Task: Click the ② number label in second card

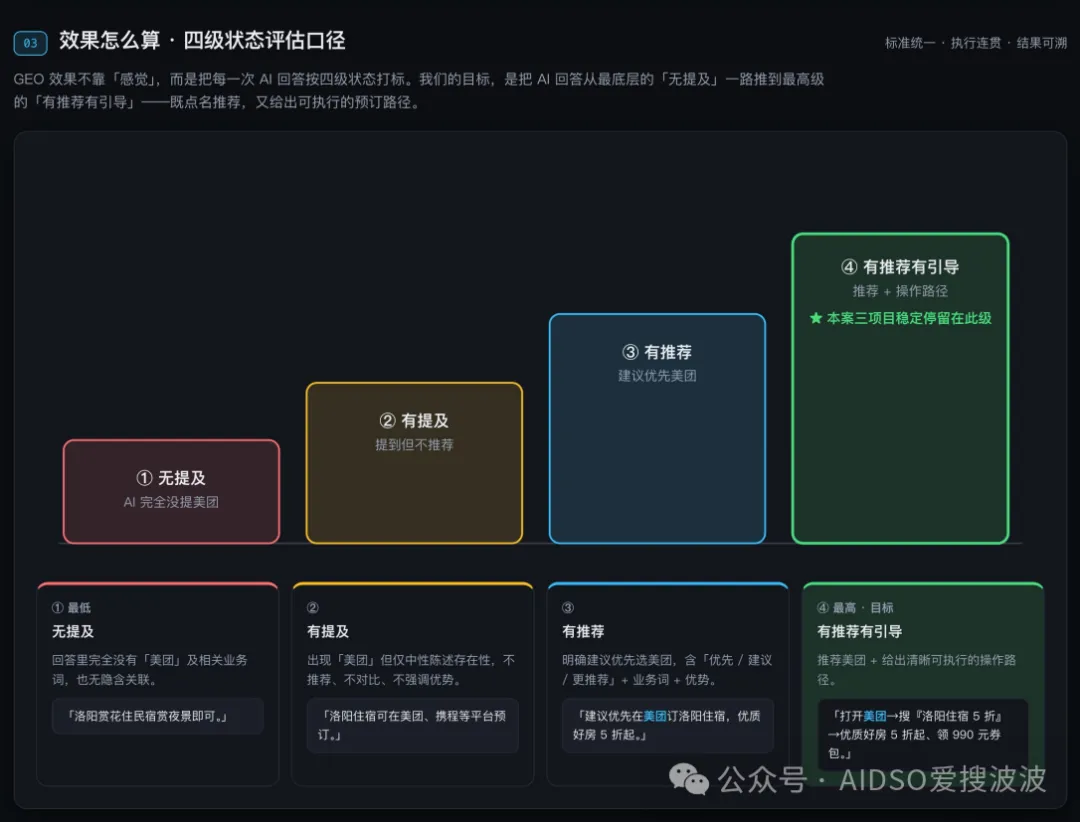Action: coord(313,608)
